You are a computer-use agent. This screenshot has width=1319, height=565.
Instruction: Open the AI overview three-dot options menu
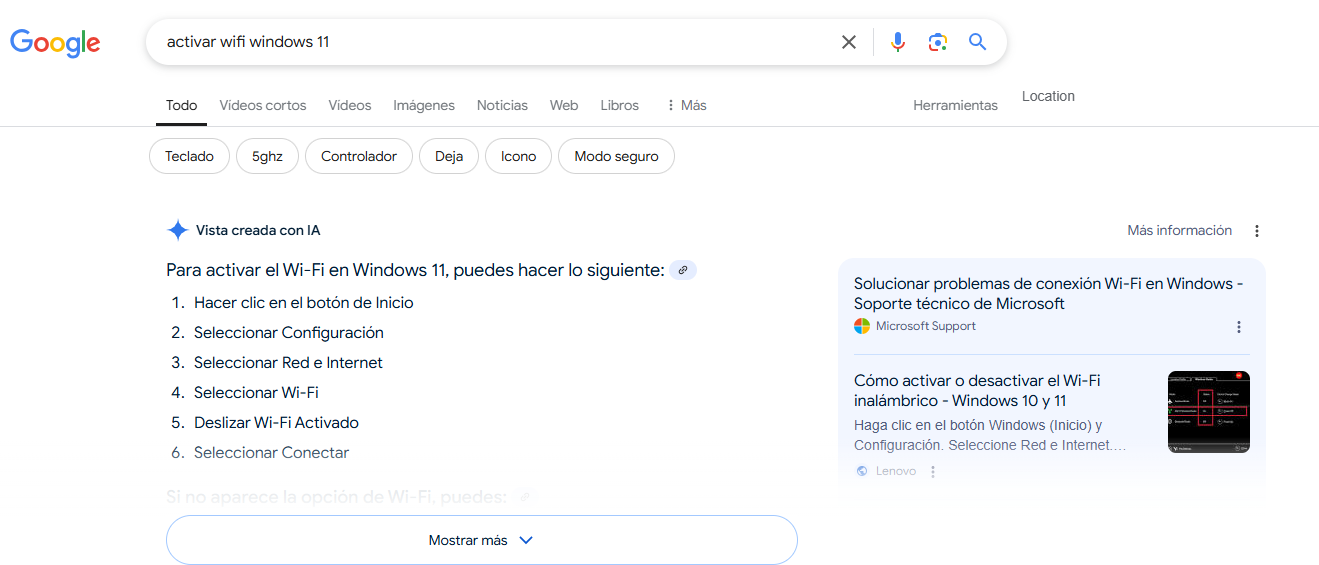click(1257, 231)
